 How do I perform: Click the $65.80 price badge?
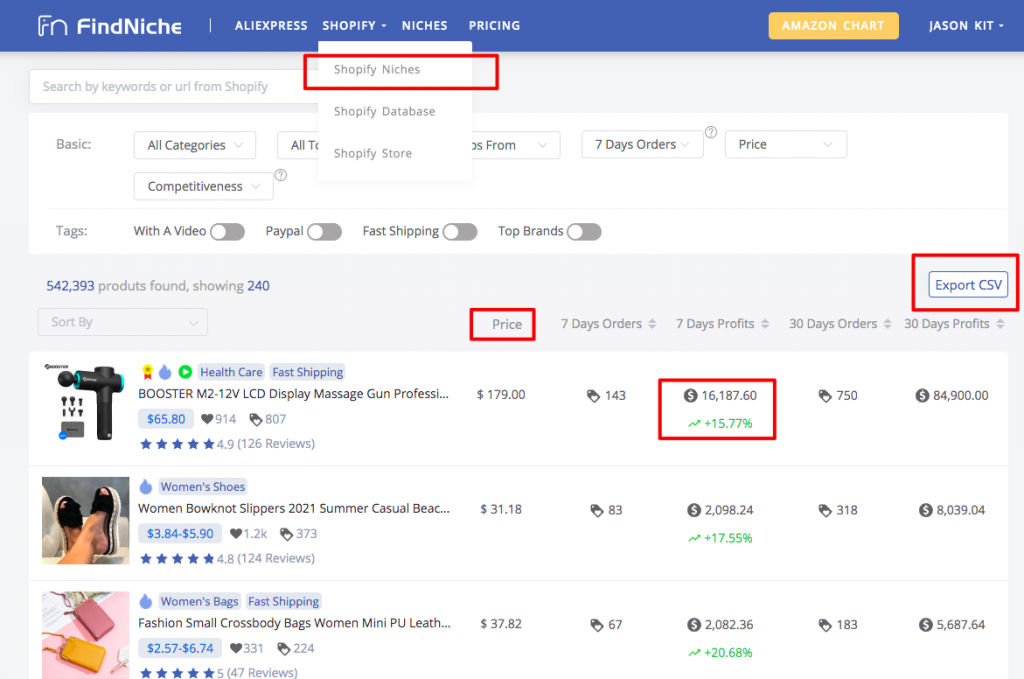pyautogui.click(x=166, y=419)
